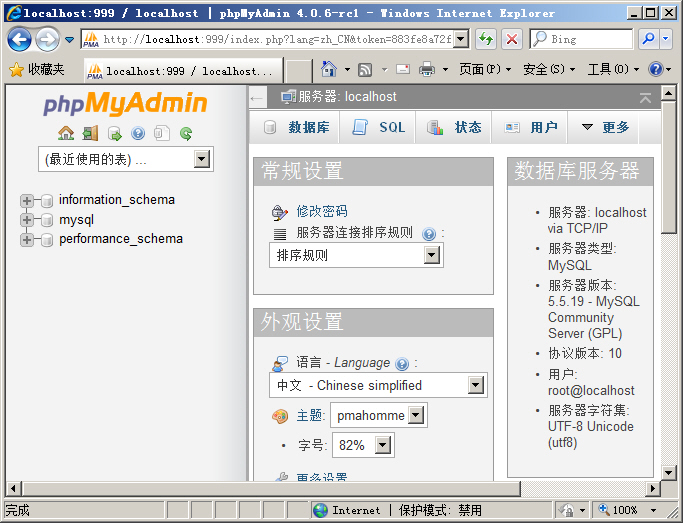Switch to the 用户 tab

530,127
